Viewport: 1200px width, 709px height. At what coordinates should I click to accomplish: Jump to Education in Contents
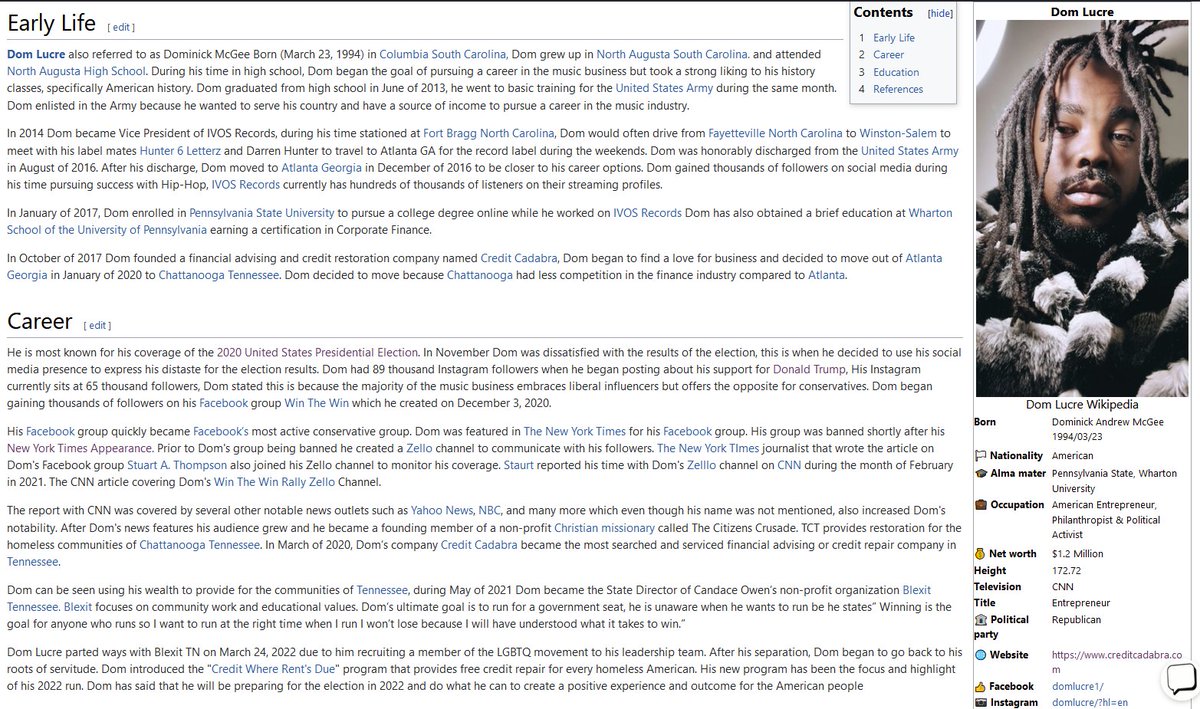pyautogui.click(x=896, y=72)
